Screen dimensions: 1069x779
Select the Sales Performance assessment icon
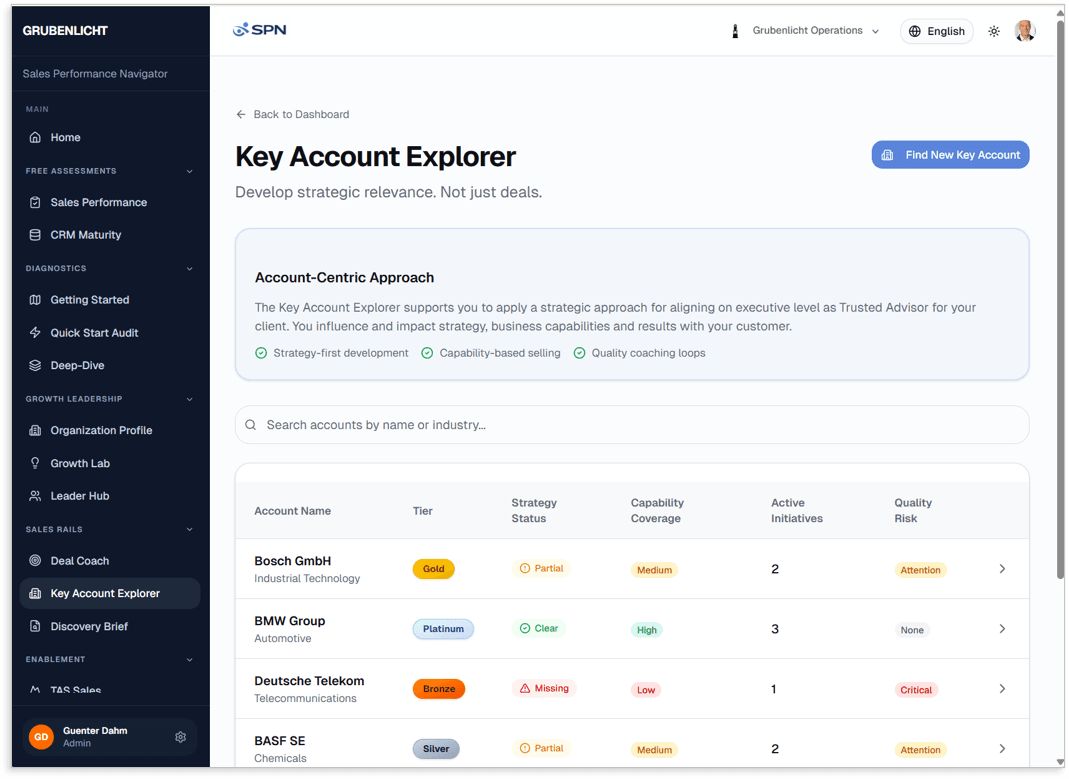click(34, 202)
